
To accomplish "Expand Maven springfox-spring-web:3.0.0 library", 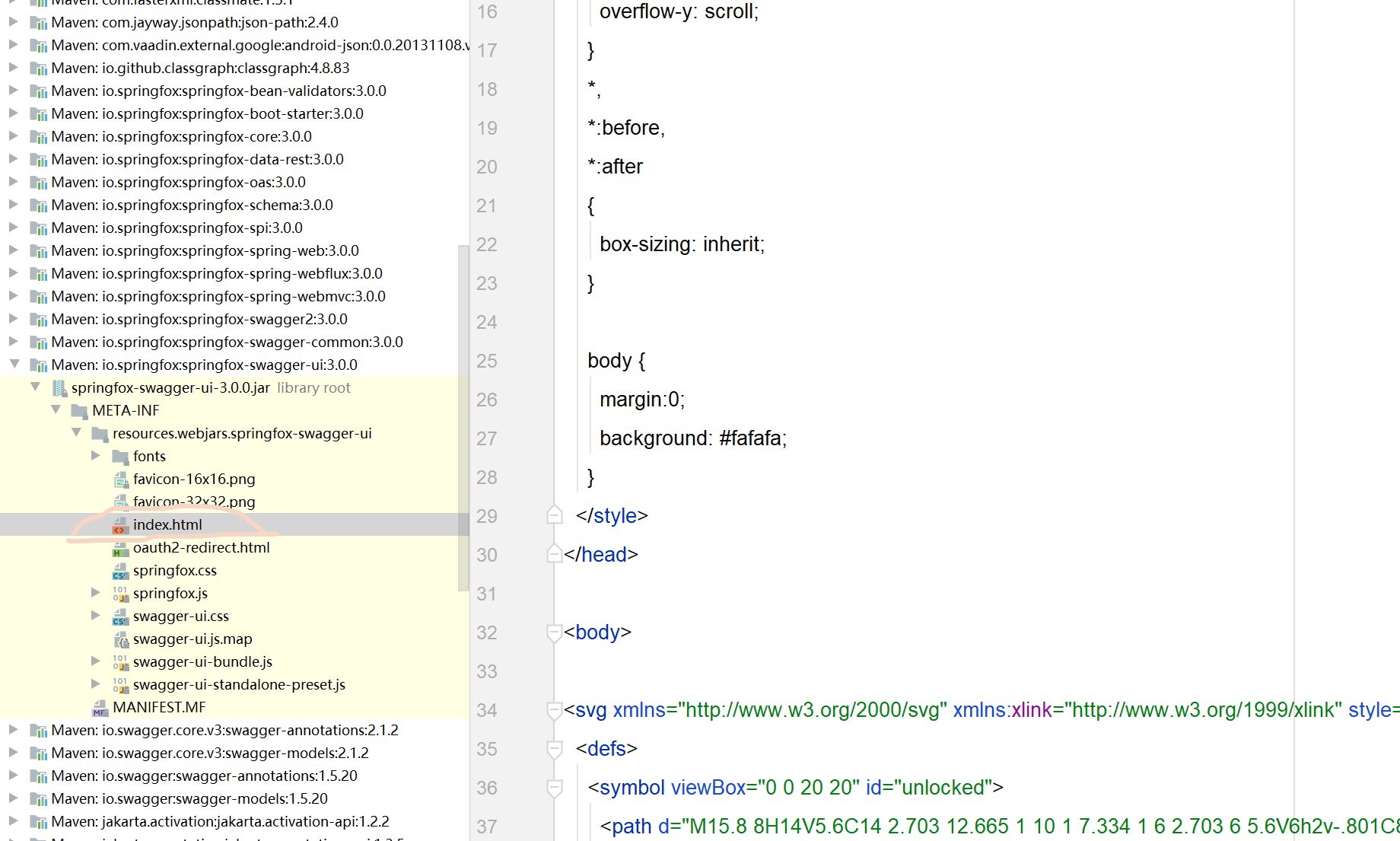I will [14, 250].
